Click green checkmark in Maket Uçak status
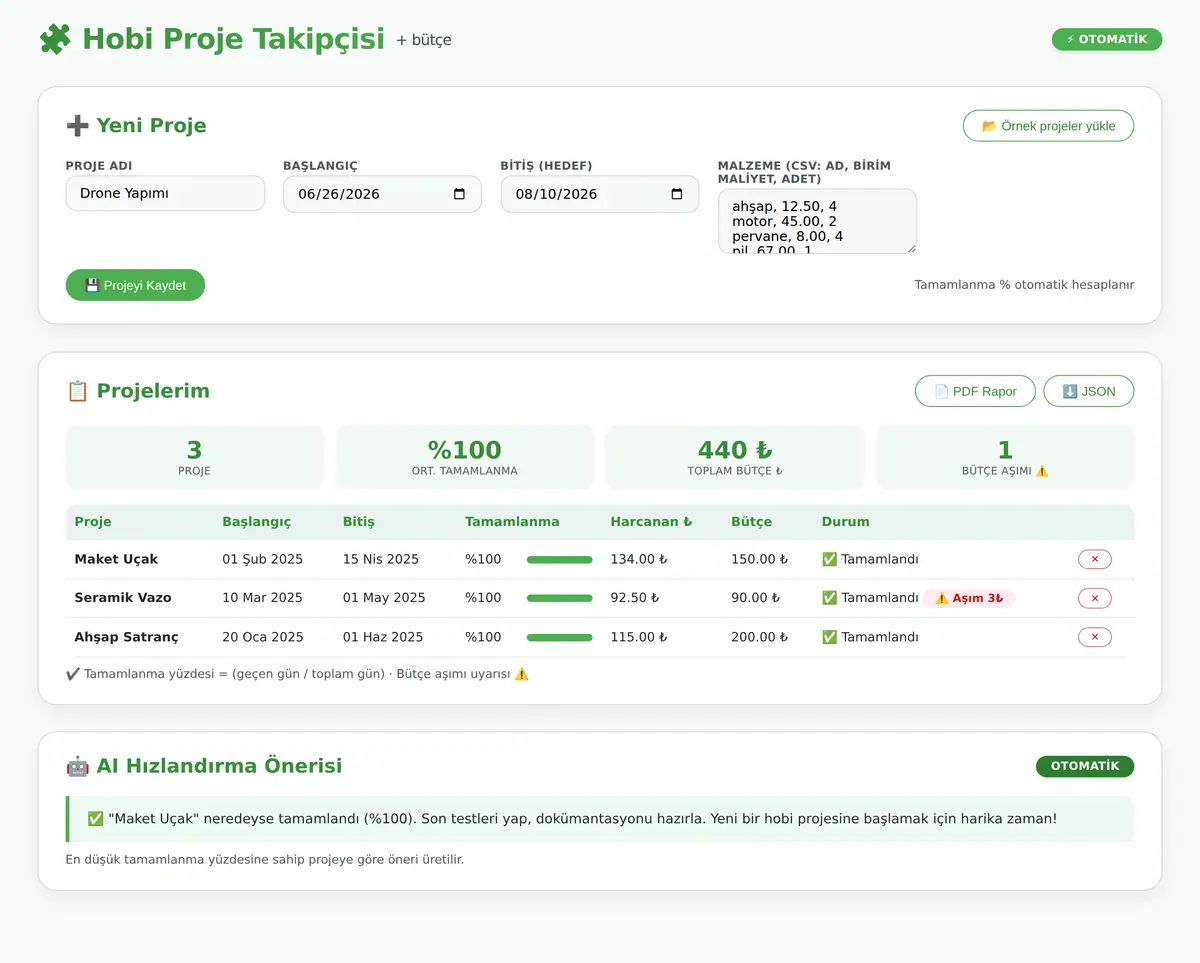This screenshot has width=1200, height=963. point(829,559)
